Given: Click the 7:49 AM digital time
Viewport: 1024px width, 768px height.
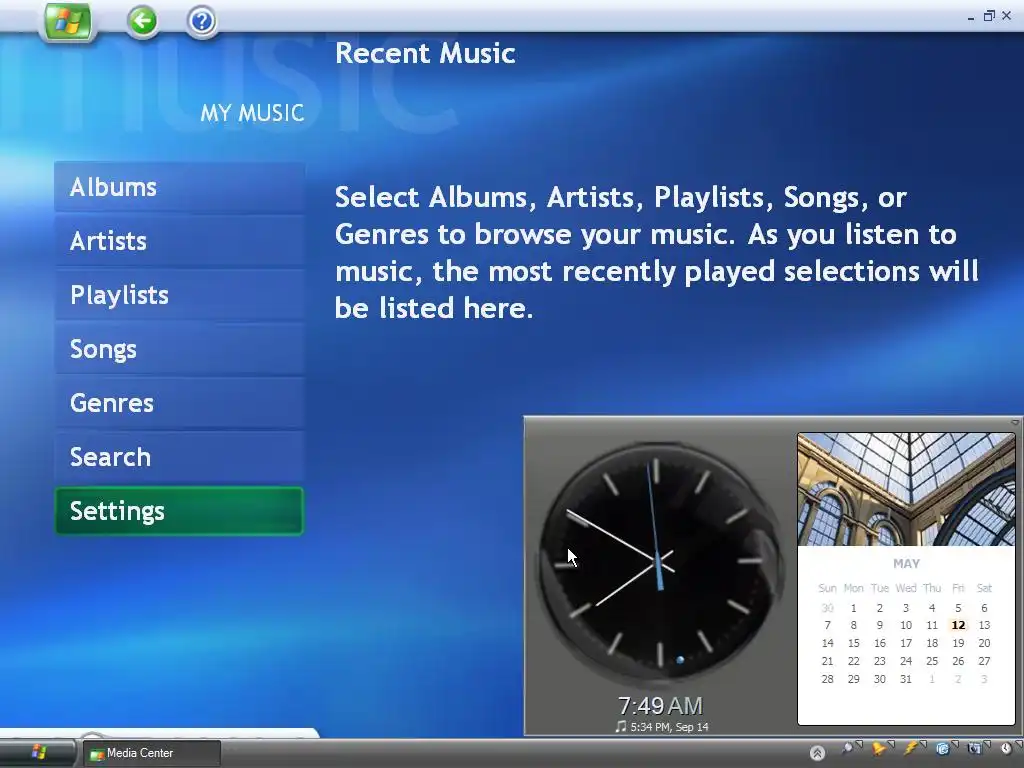Looking at the screenshot, I should point(660,706).
